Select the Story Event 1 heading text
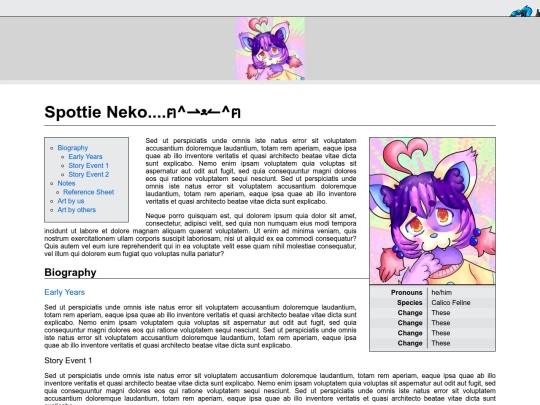 [x=68, y=361]
